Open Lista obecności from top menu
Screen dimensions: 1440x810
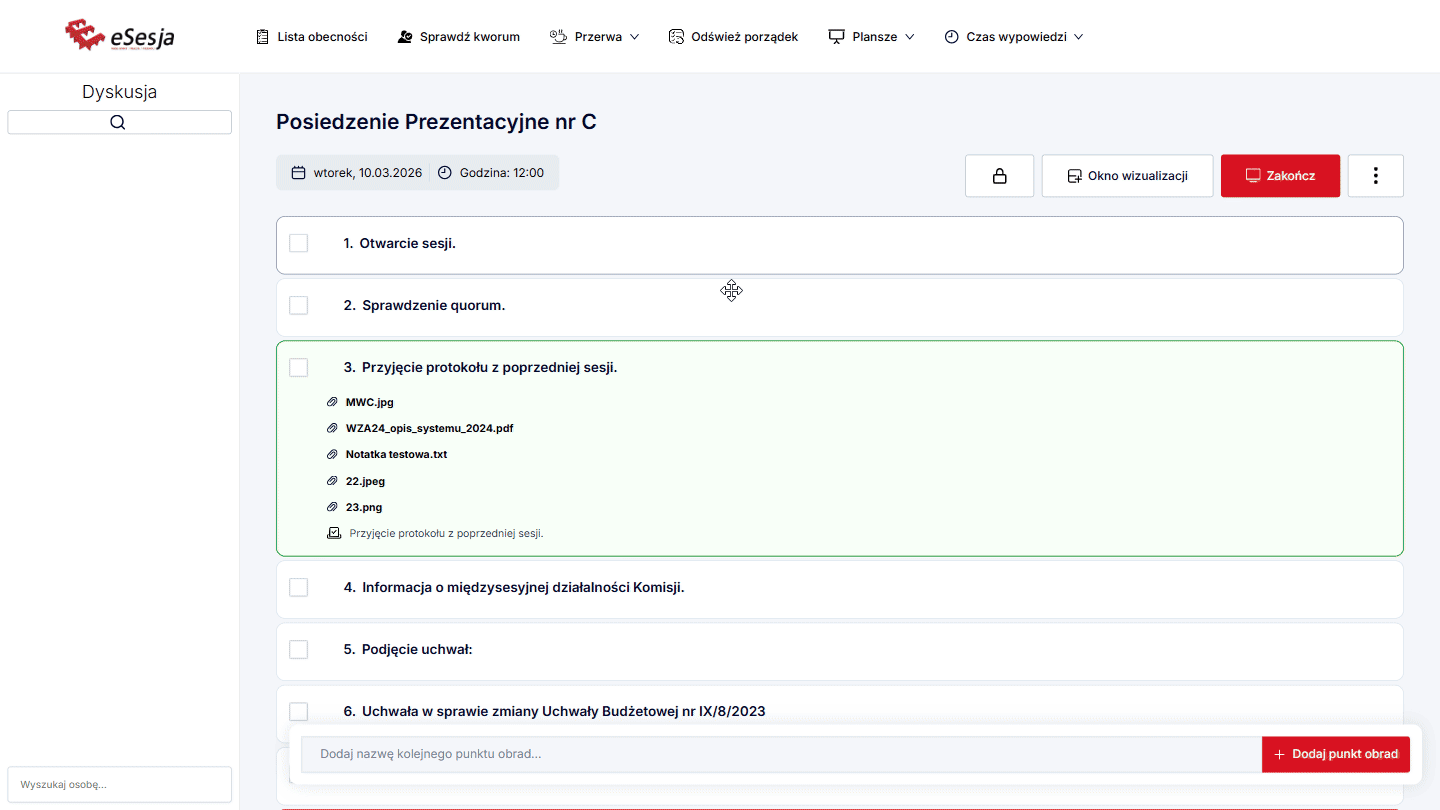[312, 37]
